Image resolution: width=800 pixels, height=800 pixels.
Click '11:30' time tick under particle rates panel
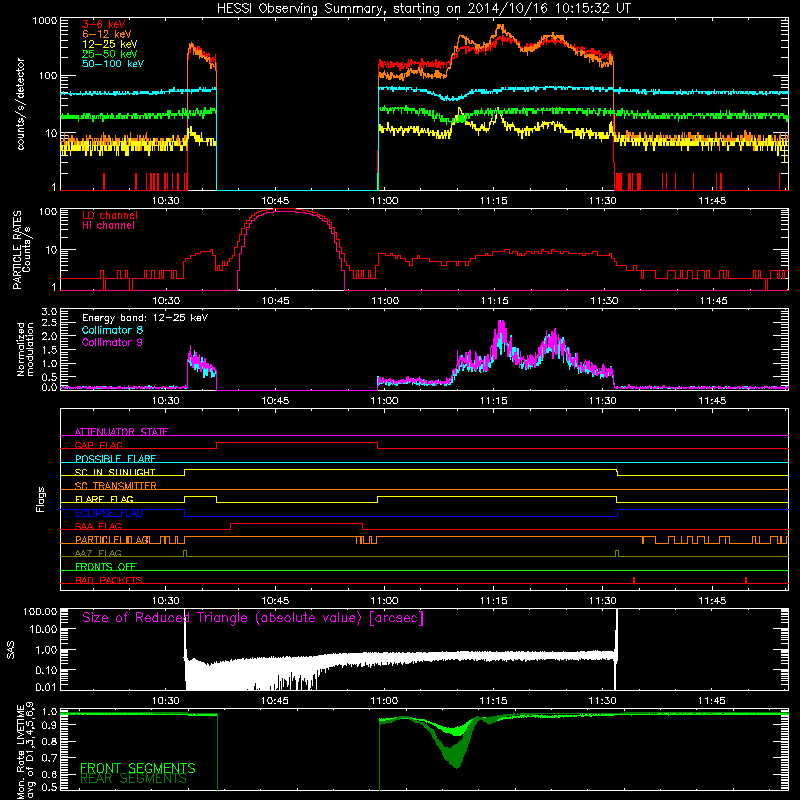(604, 301)
